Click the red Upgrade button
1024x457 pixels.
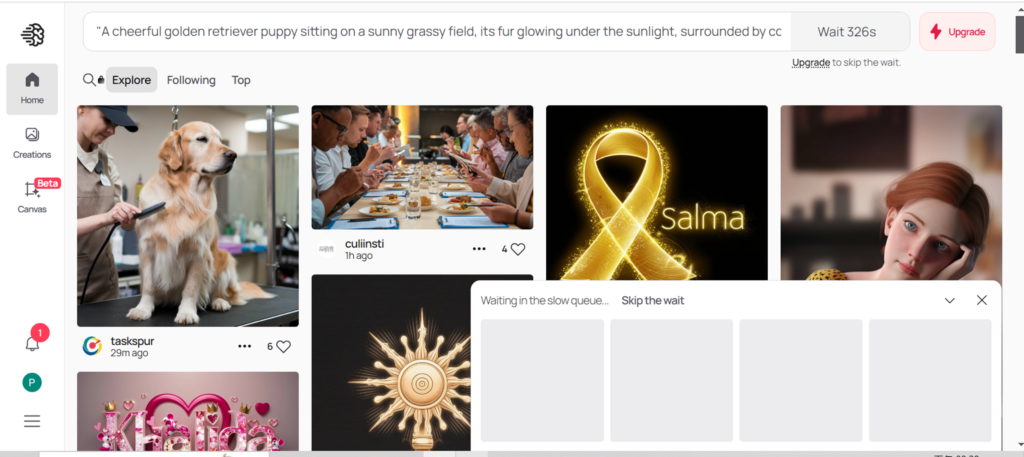click(x=957, y=32)
